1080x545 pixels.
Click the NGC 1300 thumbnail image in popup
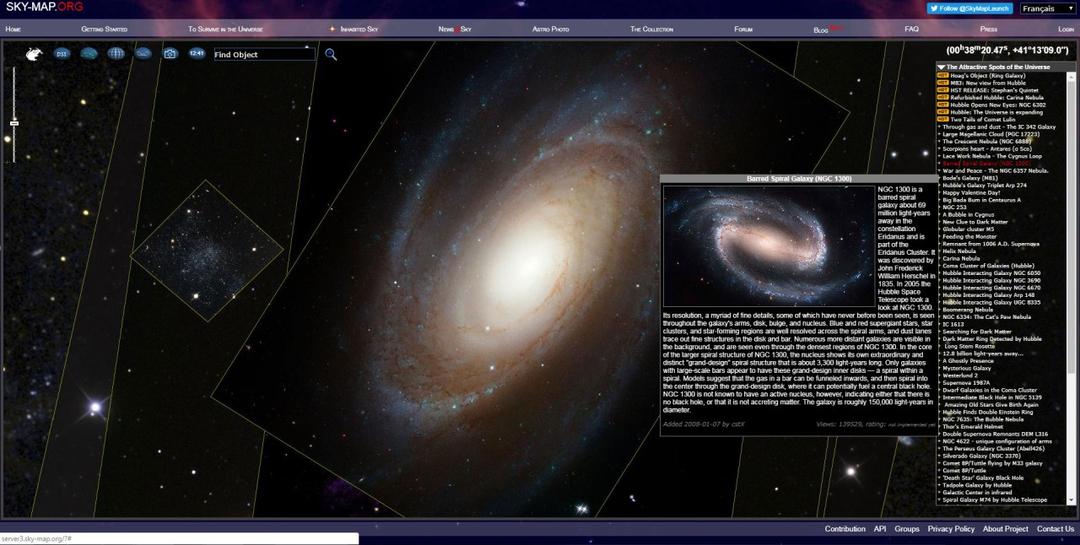click(769, 246)
